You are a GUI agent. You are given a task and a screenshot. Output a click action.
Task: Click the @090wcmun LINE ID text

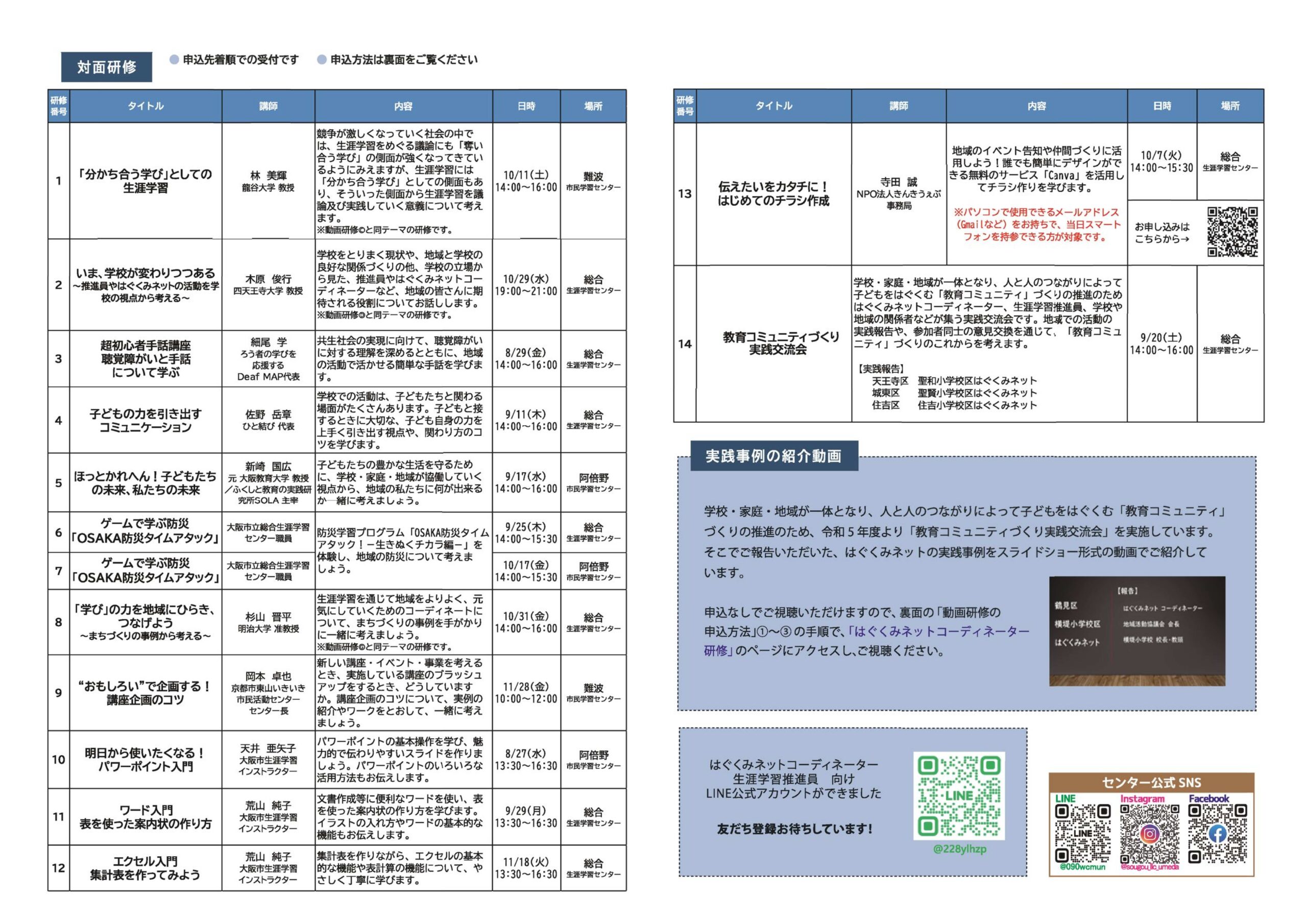coord(1083,867)
